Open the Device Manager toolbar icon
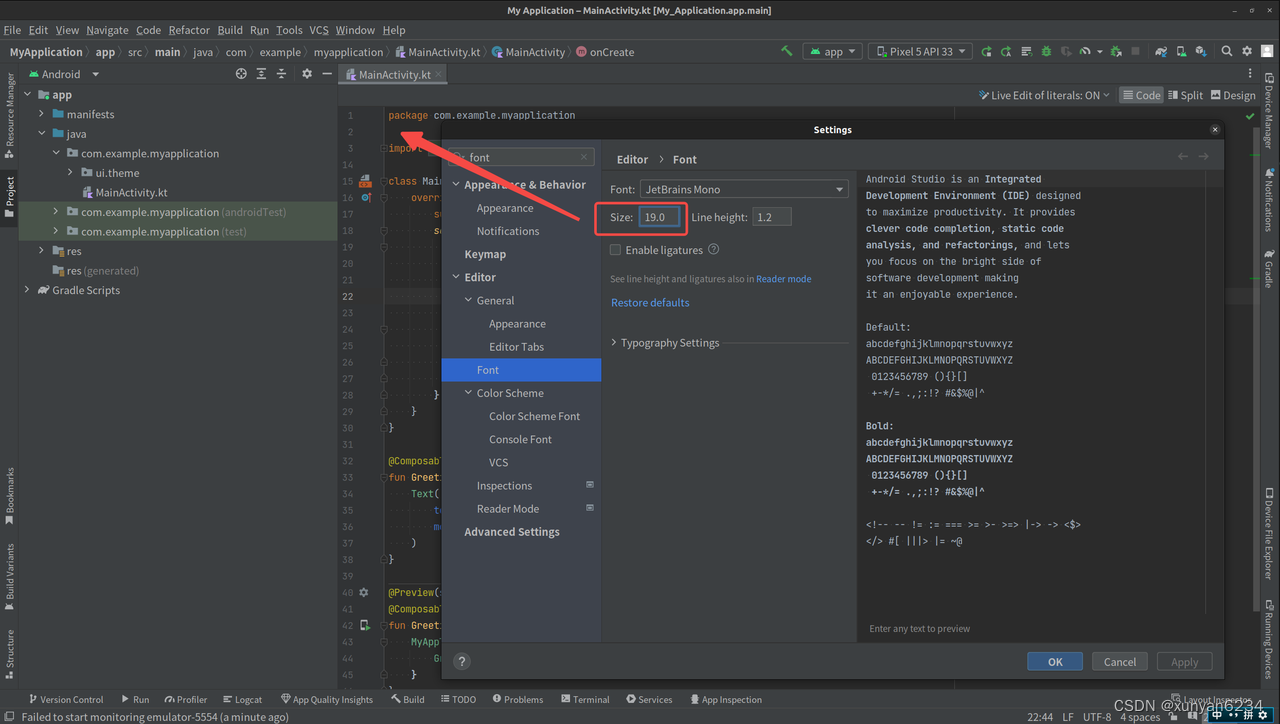The width and height of the screenshot is (1280, 724). click(1181, 51)
